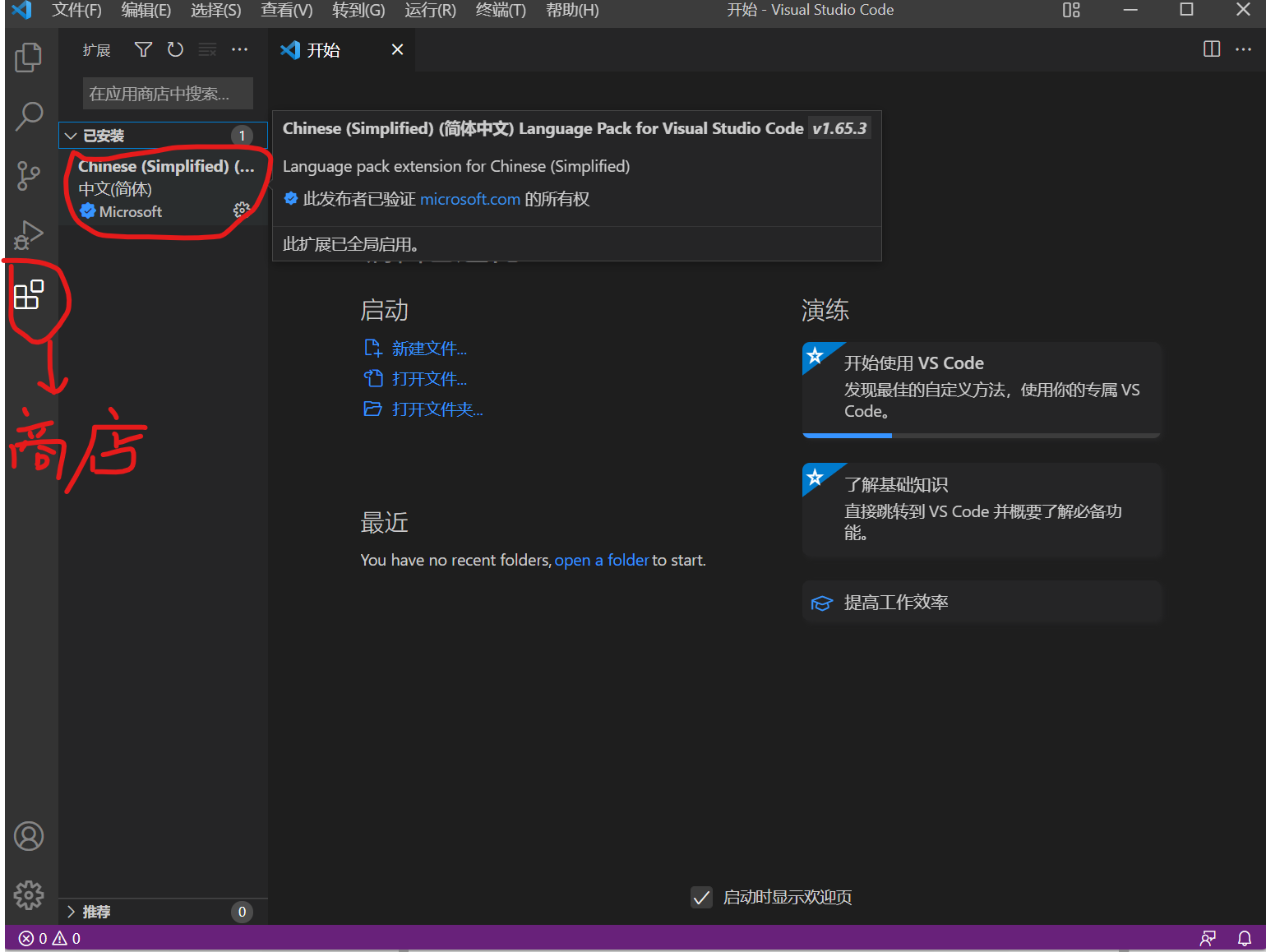Search extensions in 在应用商店中搜索 field

168,94
